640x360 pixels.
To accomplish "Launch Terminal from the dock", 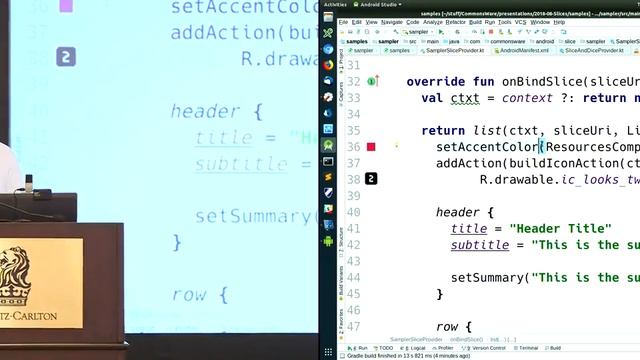I will click(328, 162).
